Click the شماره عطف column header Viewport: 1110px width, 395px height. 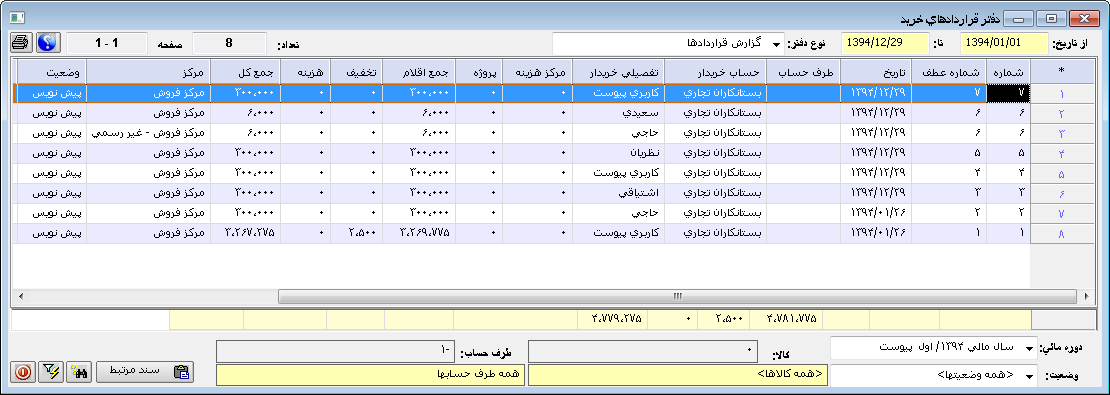click(949, 72)
